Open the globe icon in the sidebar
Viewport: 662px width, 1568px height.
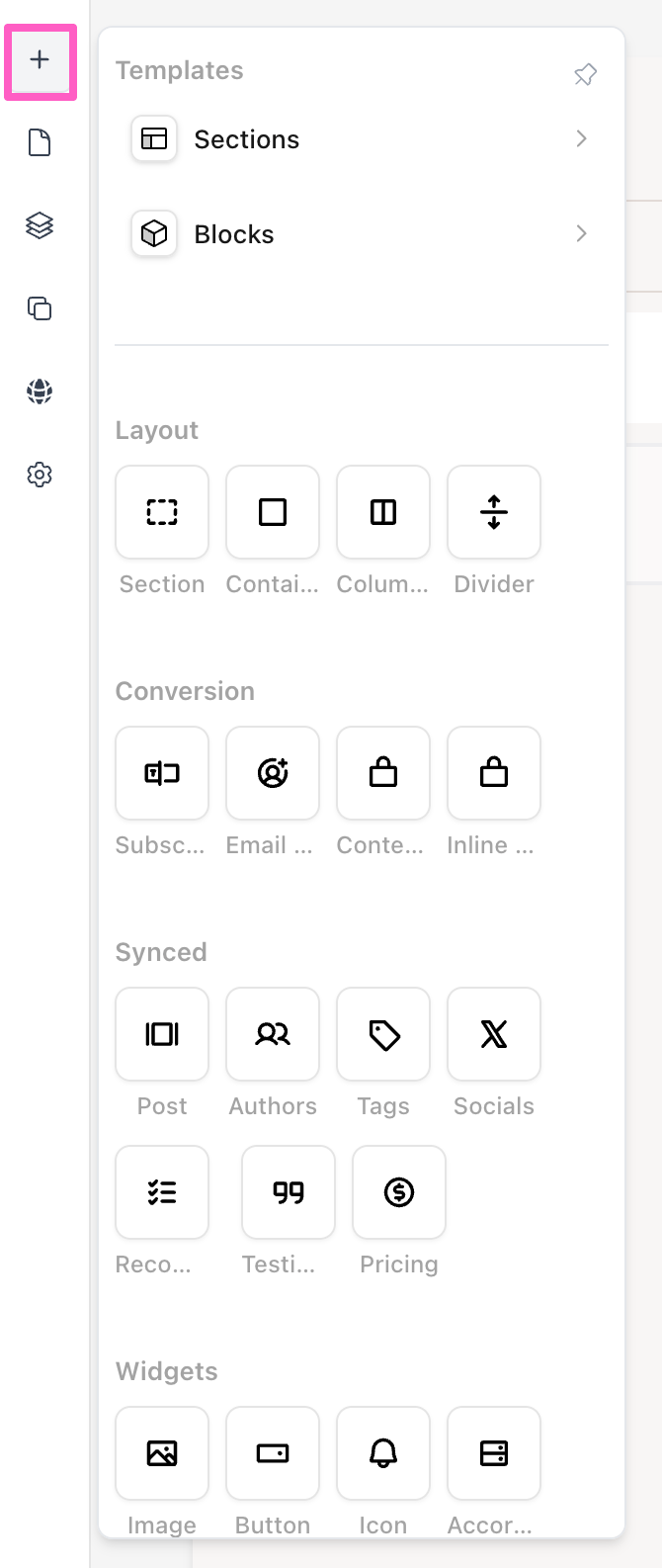(x=40, y=392)
